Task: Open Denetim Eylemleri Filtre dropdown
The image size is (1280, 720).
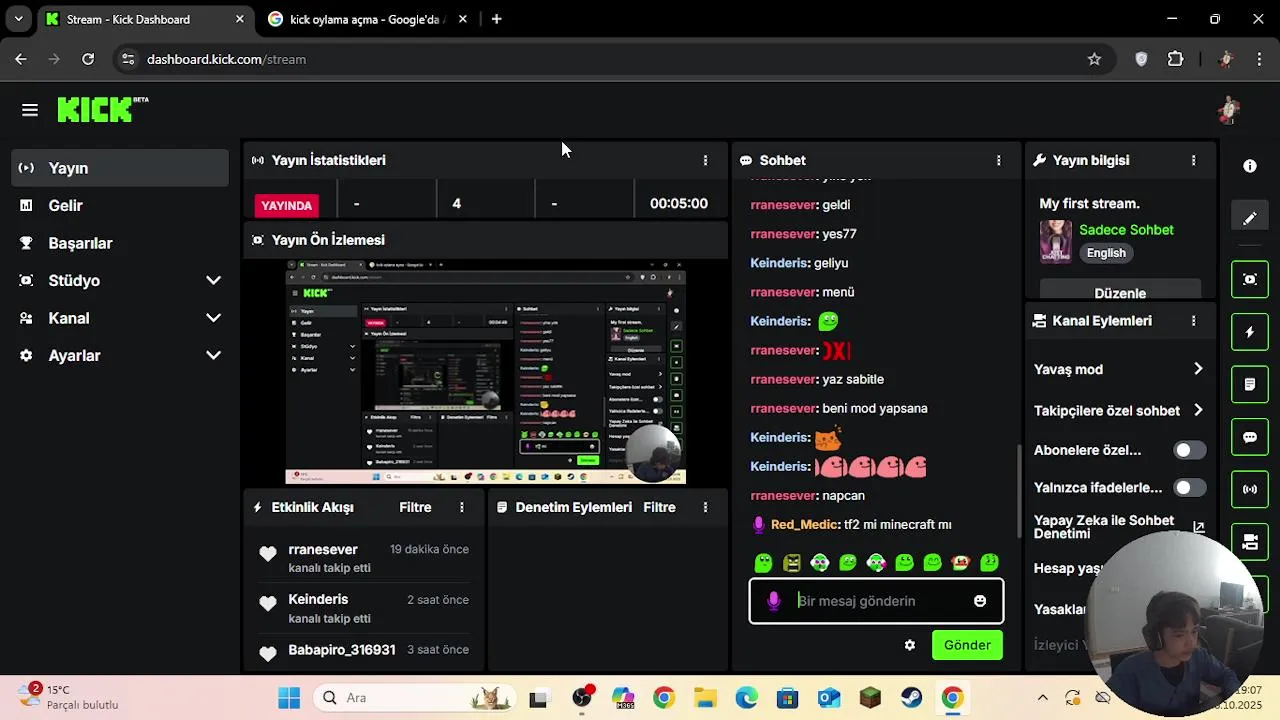Action: [659, 507]
